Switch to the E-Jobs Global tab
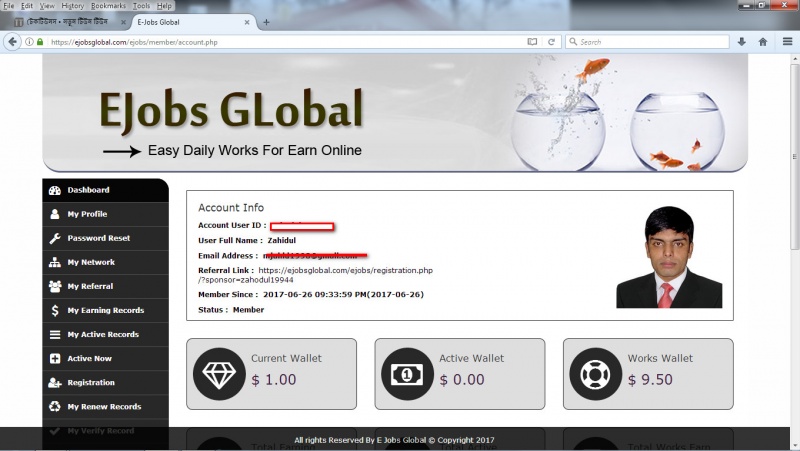The image size is (800, 451). click(194, 22)
